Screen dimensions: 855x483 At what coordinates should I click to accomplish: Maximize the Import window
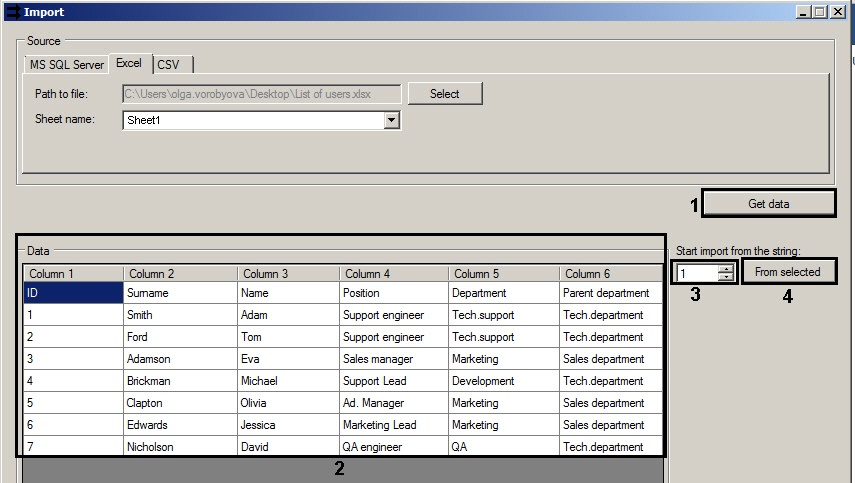click(x=820, y=11)
